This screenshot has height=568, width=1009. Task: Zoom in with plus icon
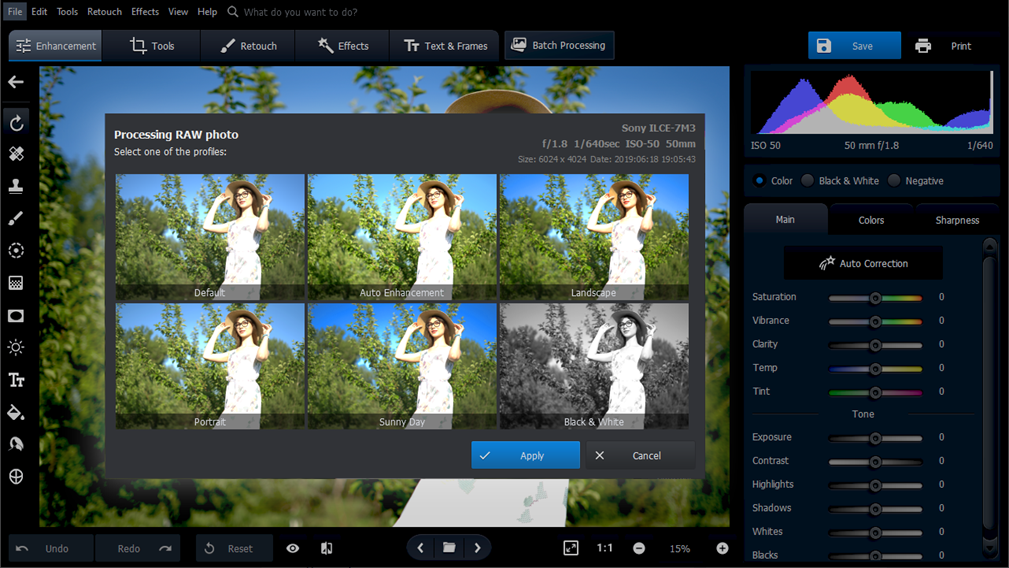pos(723,548)
